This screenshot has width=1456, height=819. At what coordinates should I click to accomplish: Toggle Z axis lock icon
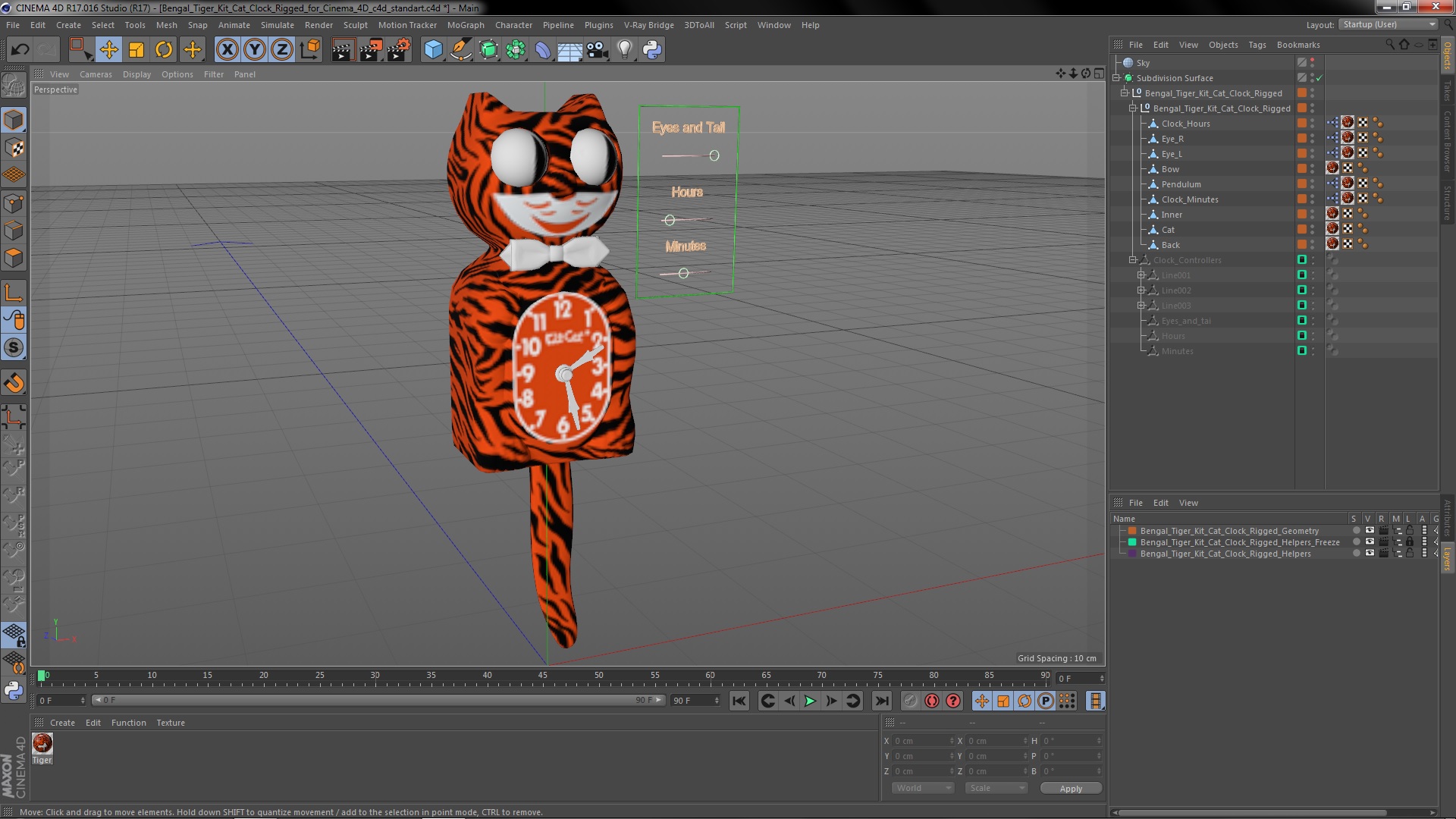coord(282,50)
